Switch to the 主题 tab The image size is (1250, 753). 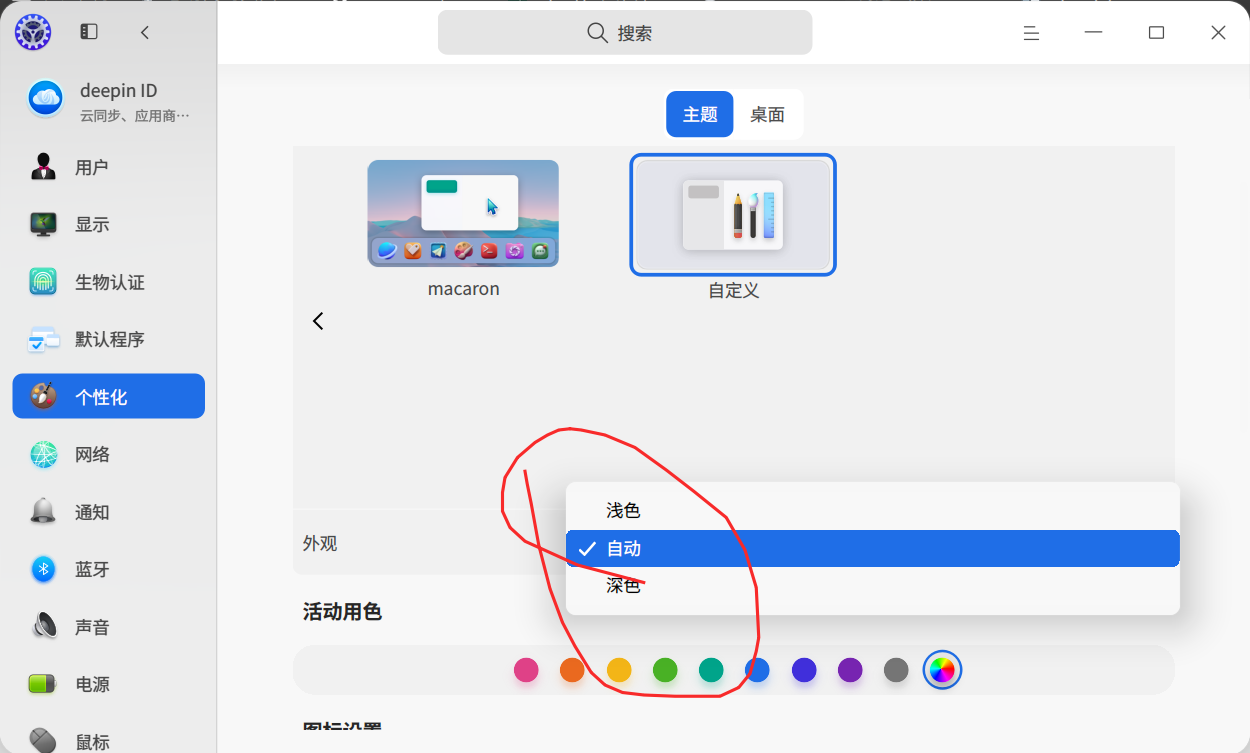(700, 114)
